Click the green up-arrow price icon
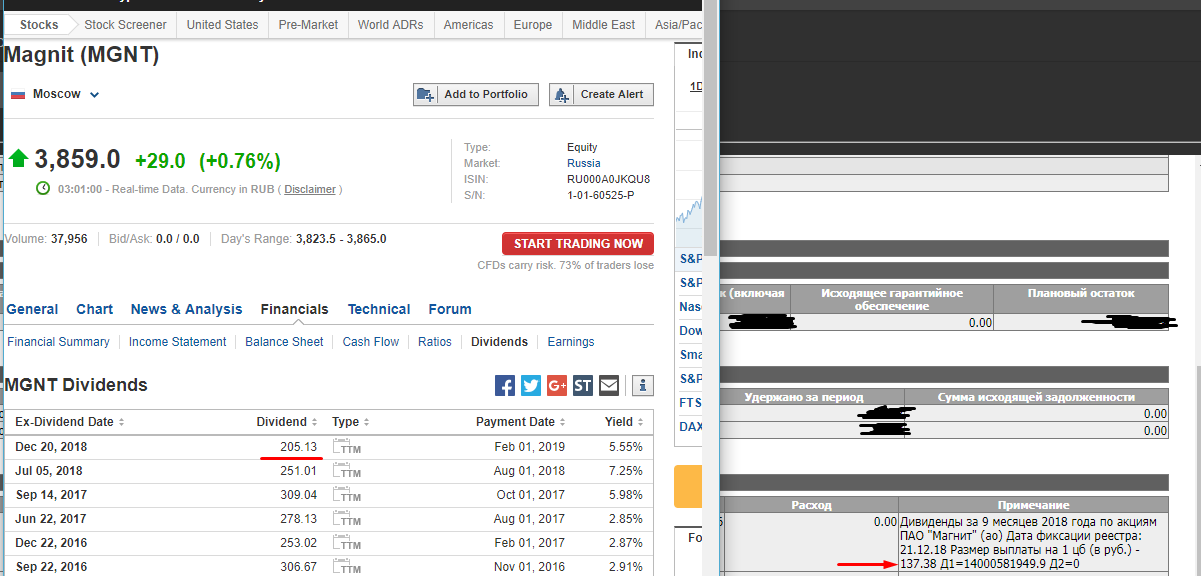The image size is (1201, 576). (x=19, y=158)
